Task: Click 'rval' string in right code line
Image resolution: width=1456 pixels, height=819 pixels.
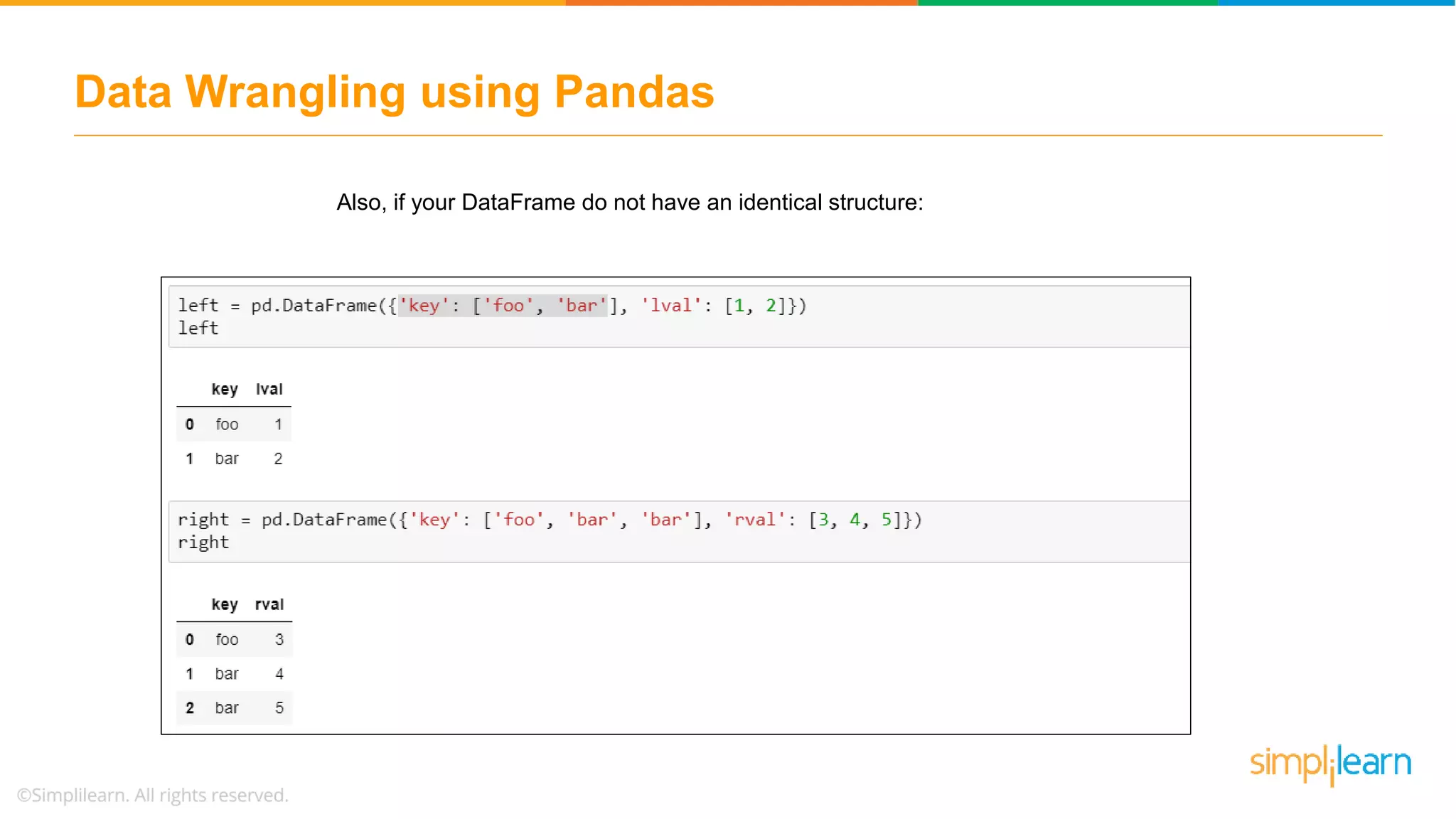Action: pos(755,520)
